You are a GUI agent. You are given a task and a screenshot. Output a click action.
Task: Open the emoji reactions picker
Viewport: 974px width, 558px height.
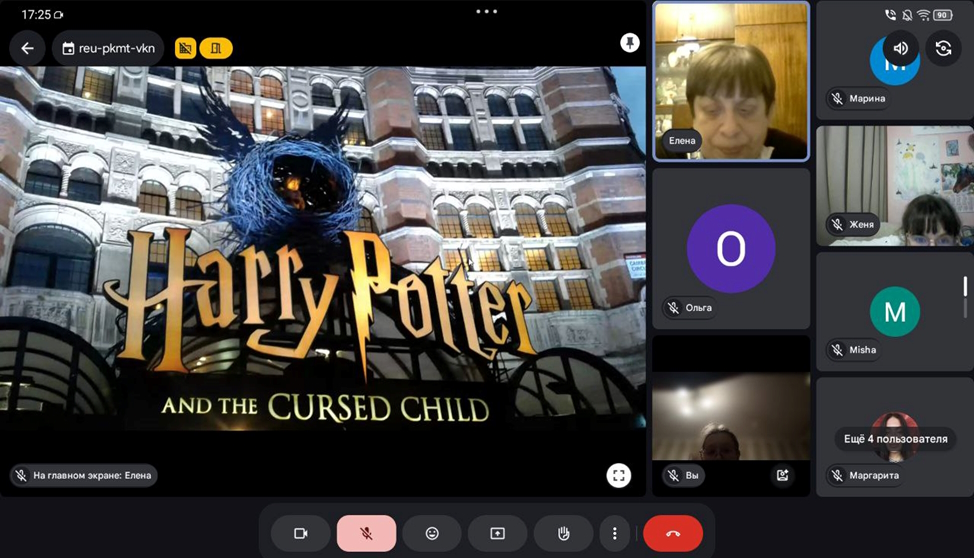[432, 534]
